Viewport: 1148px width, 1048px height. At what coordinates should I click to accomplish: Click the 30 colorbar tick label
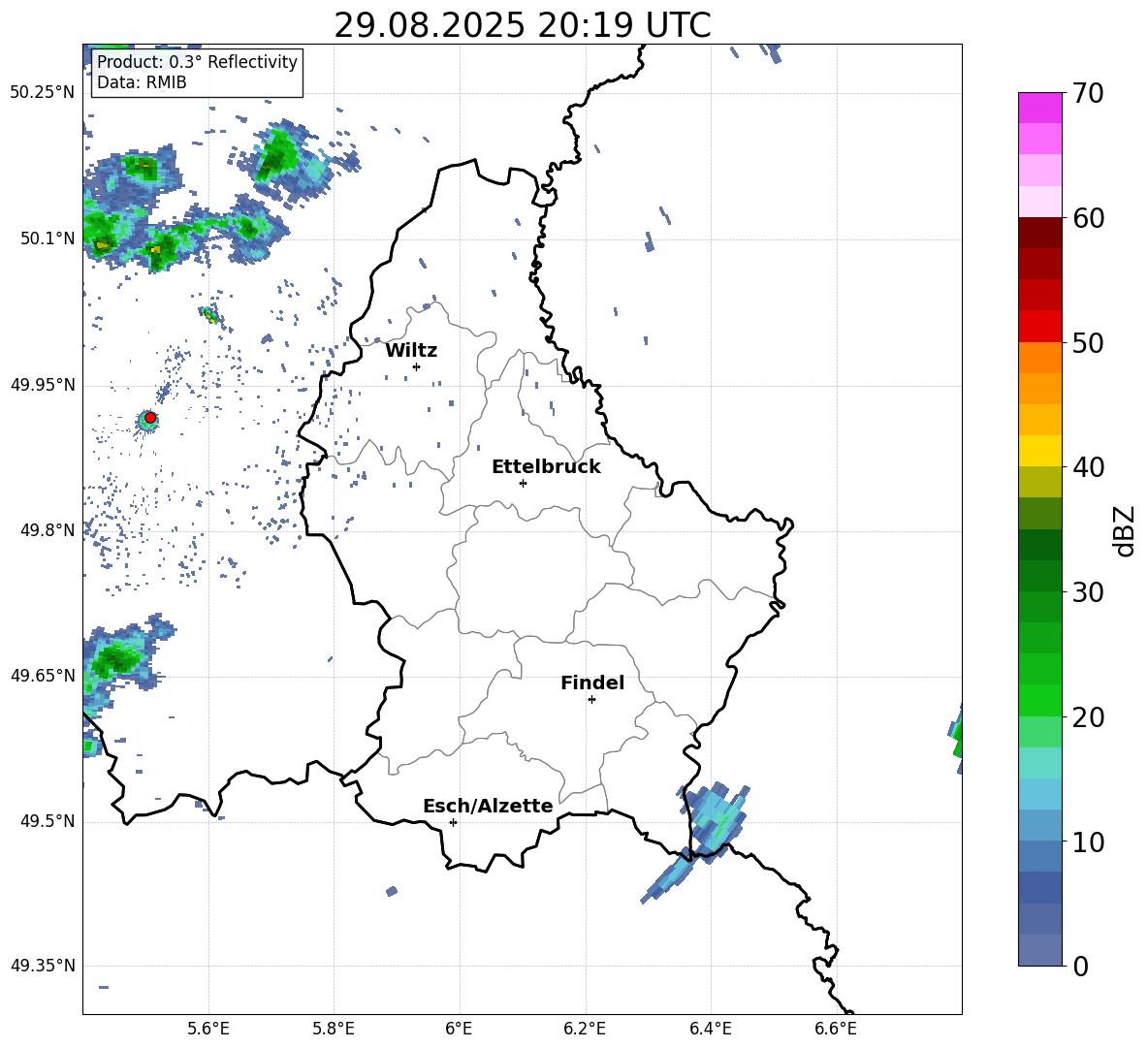(x=1088, y=592)
